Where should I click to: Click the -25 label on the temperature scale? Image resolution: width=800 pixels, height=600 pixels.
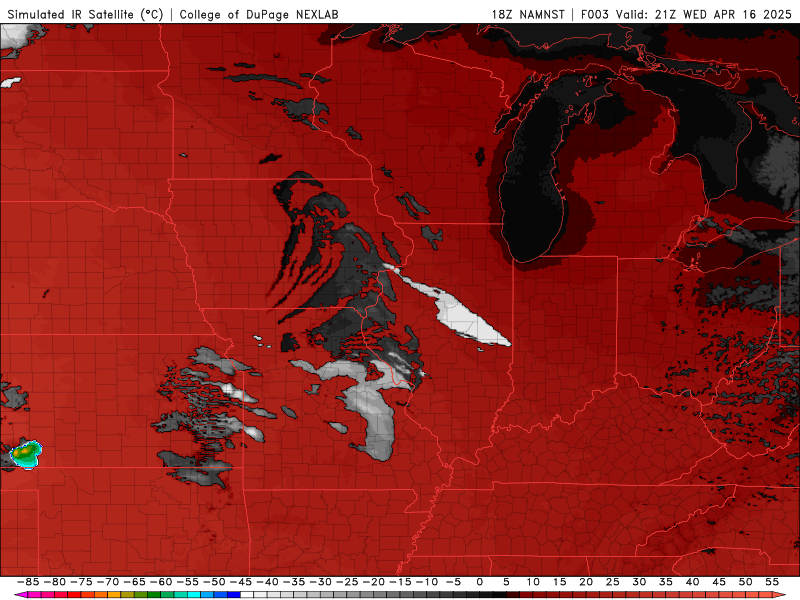(347, 582)
